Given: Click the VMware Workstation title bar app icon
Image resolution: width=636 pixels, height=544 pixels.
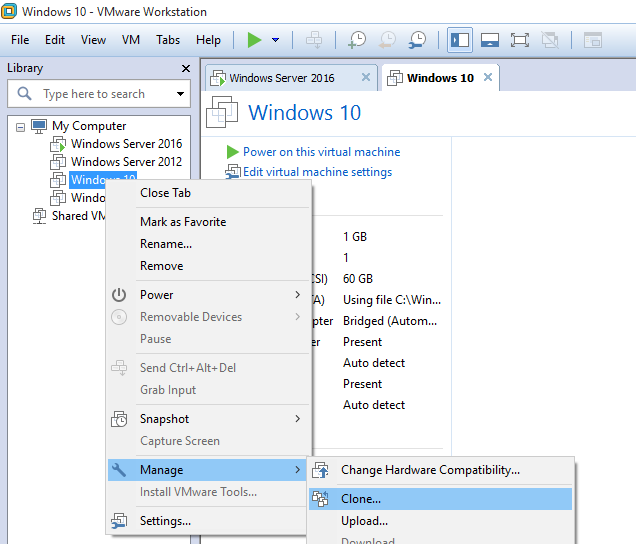Looking at the screenshot, I should click(x=9, y=11).
